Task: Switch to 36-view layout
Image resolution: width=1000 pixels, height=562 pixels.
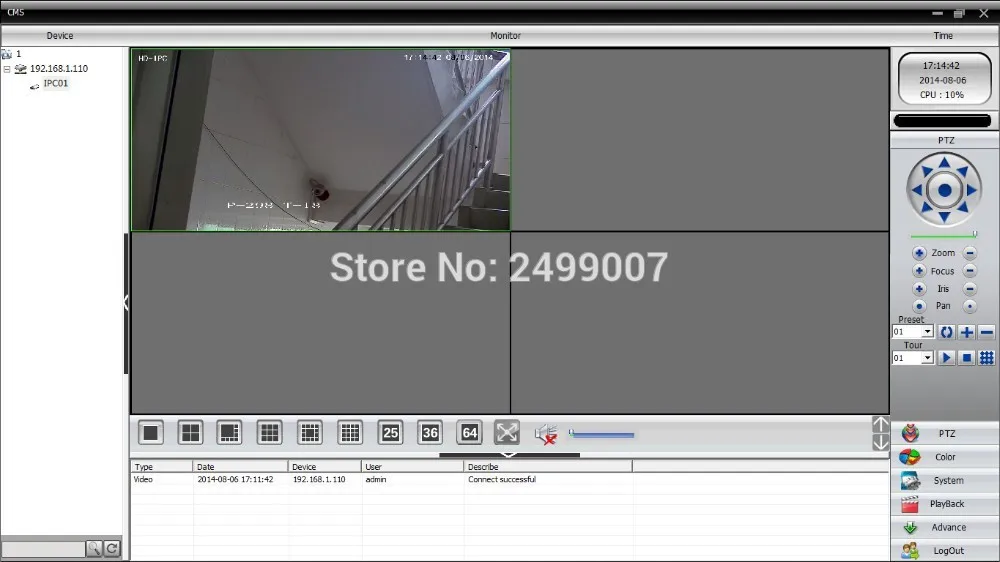Action: click(430, 433)
